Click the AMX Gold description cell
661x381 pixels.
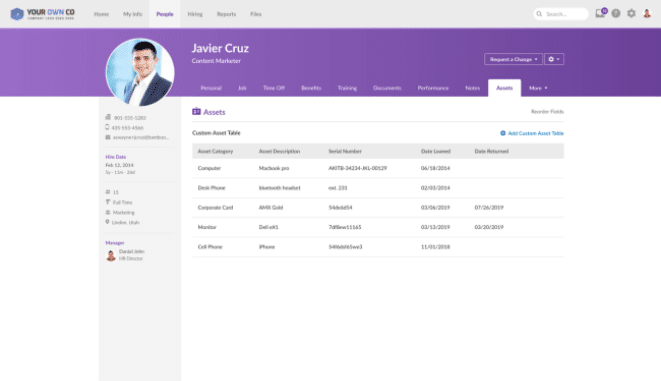[271, 207]
